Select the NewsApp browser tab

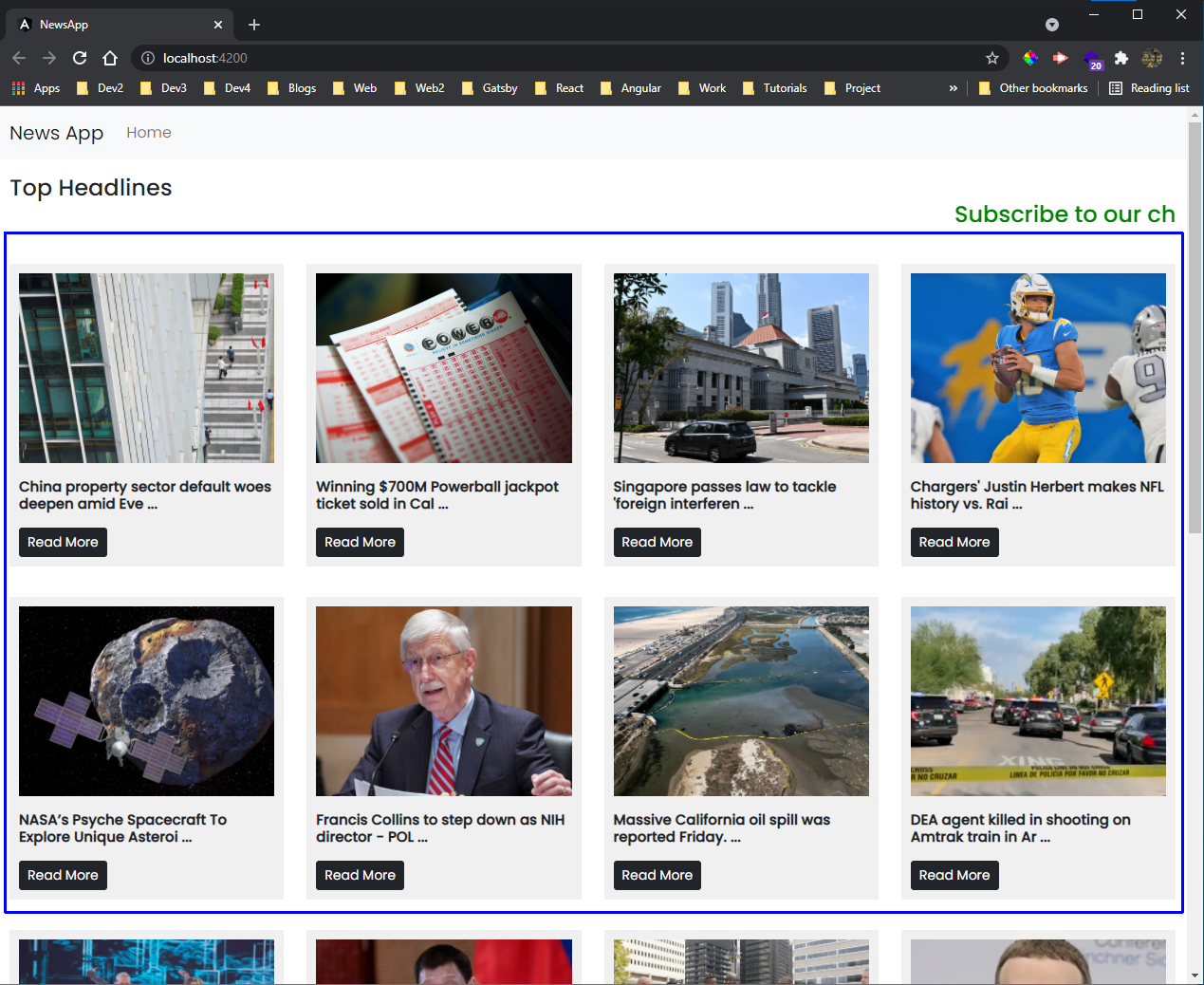coord(120,25)
